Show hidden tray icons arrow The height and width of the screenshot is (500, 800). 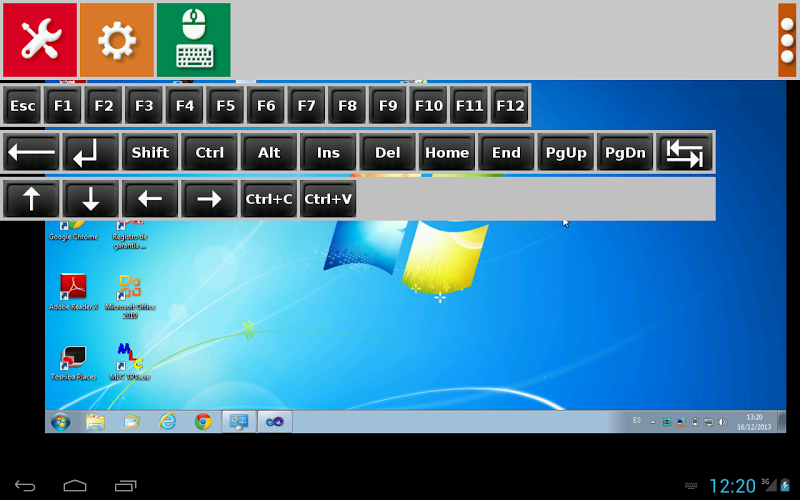coord(653,422)
